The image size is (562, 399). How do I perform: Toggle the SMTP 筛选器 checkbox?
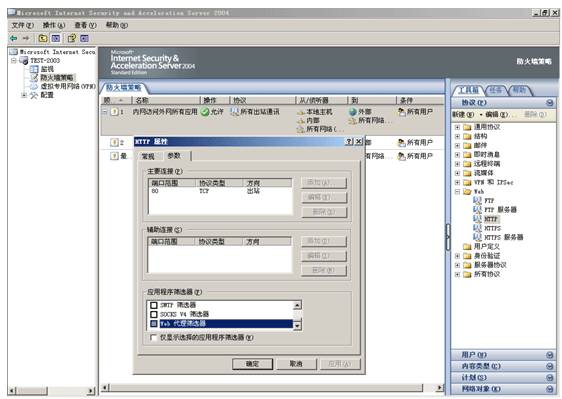154,305
